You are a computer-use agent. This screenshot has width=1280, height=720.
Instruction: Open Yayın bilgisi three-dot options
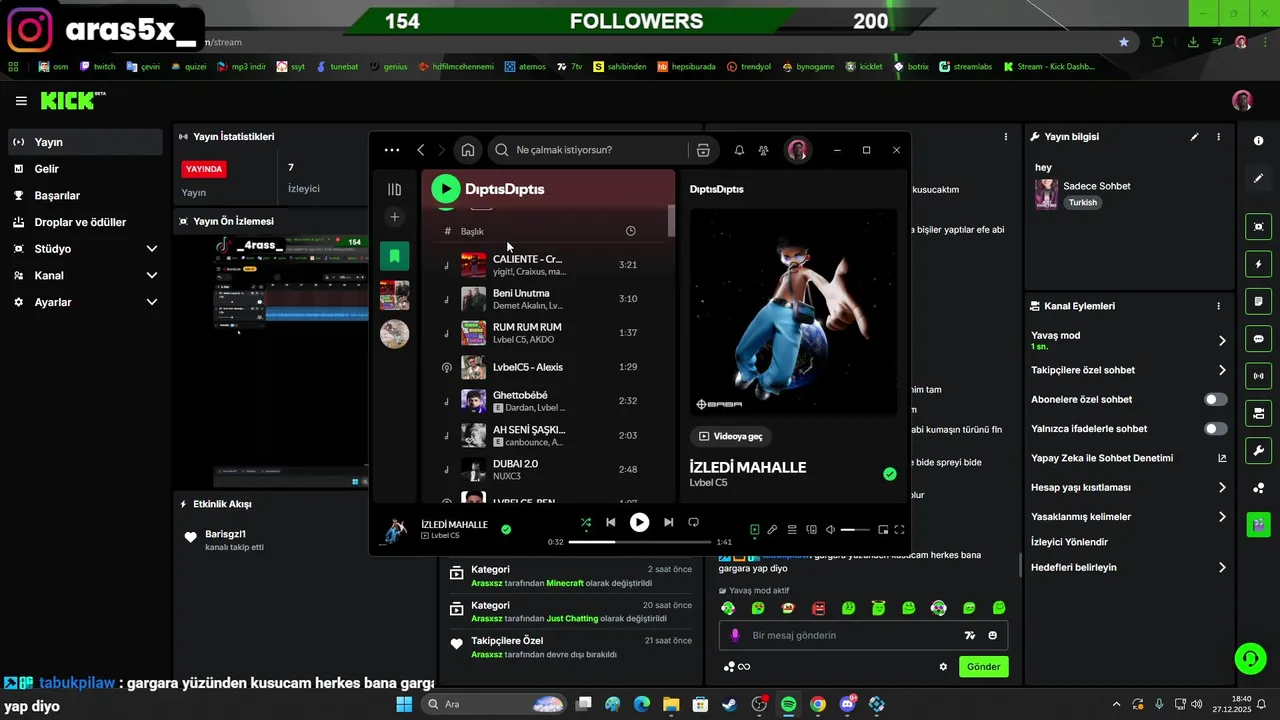point(1218,137)
